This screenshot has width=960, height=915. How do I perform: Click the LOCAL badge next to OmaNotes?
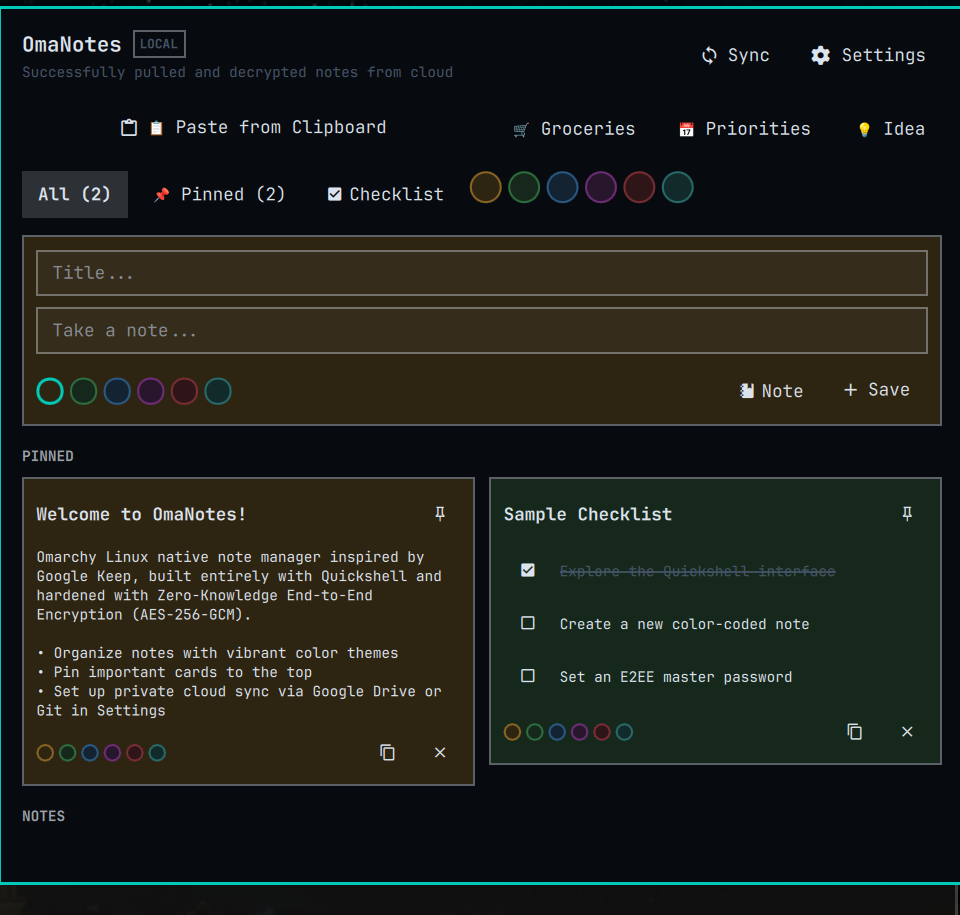[159, 44]
